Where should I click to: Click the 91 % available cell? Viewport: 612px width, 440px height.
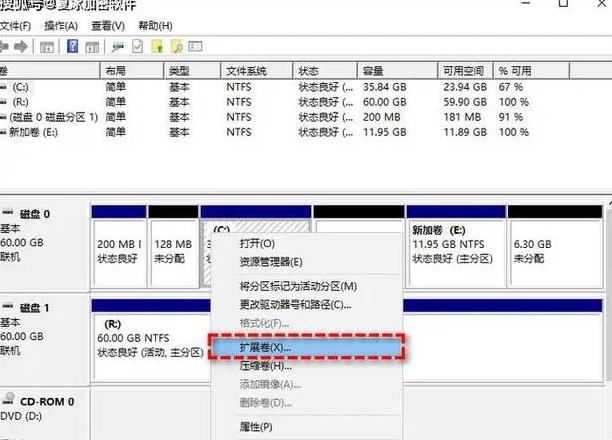pos(511,117)
